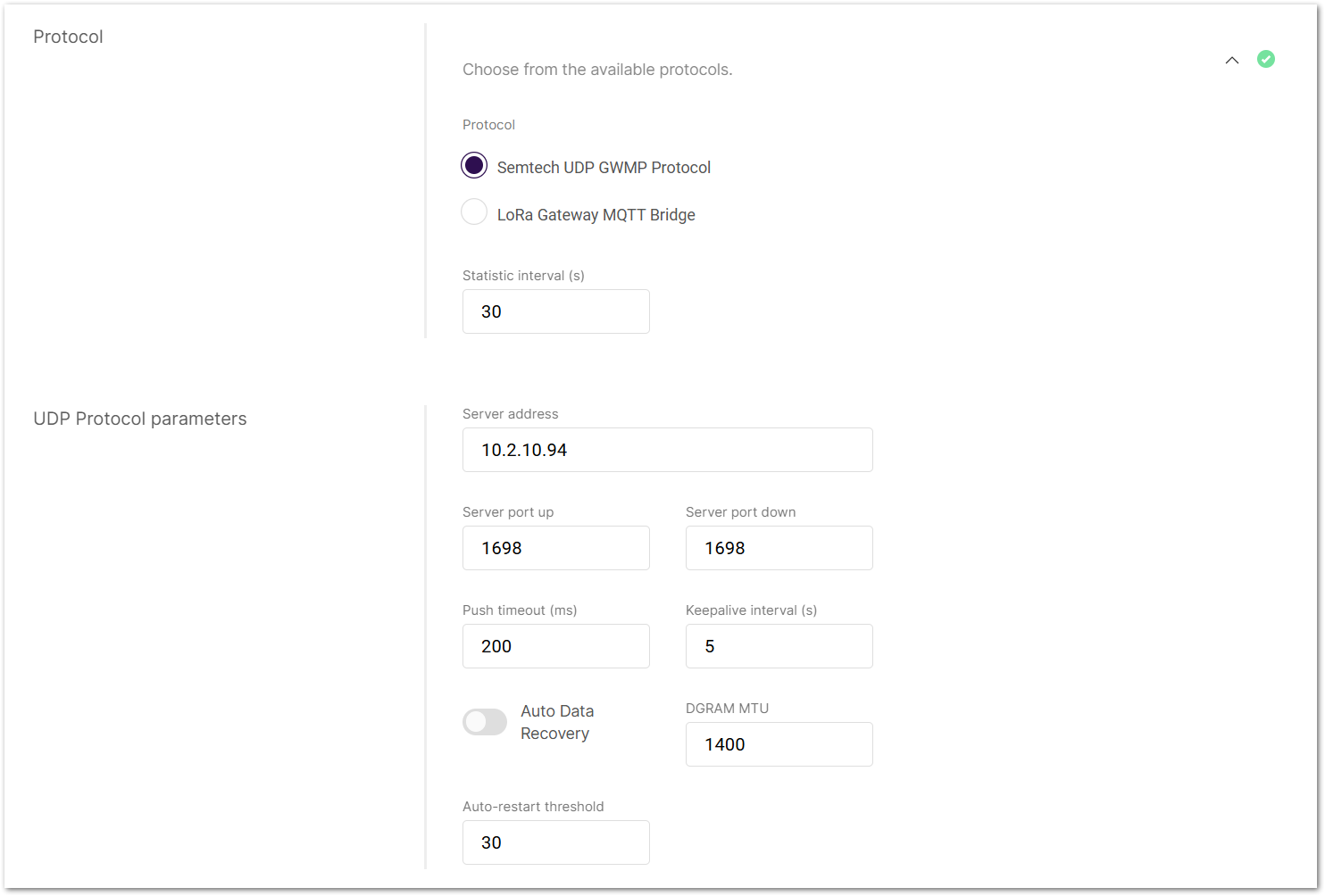This screenshot has height=896, width=1325.
Task: Click the UDP Protocol parameters heading
Action: pos(140,419)
